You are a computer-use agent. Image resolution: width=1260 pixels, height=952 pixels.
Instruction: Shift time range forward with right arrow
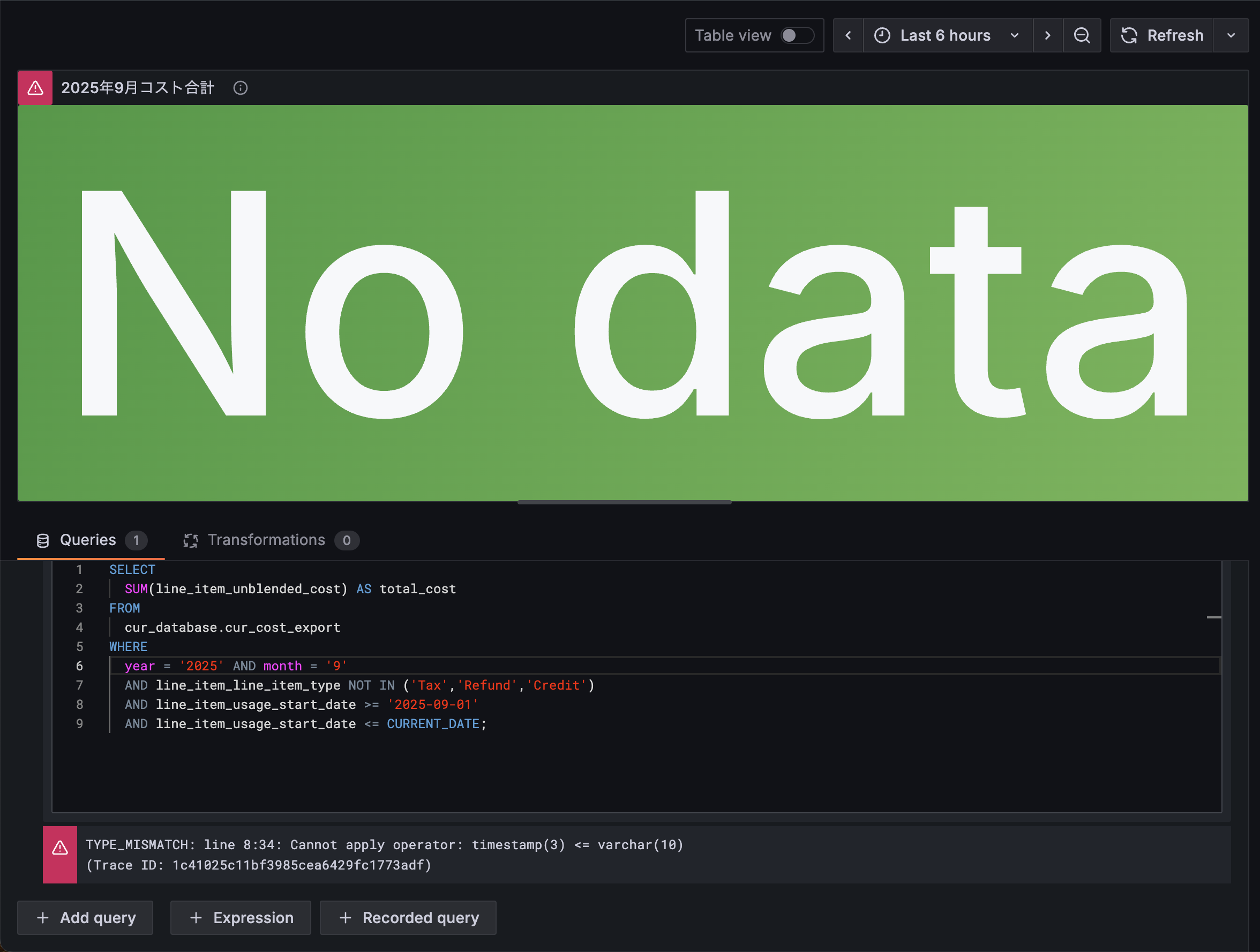coord(1047,35)
